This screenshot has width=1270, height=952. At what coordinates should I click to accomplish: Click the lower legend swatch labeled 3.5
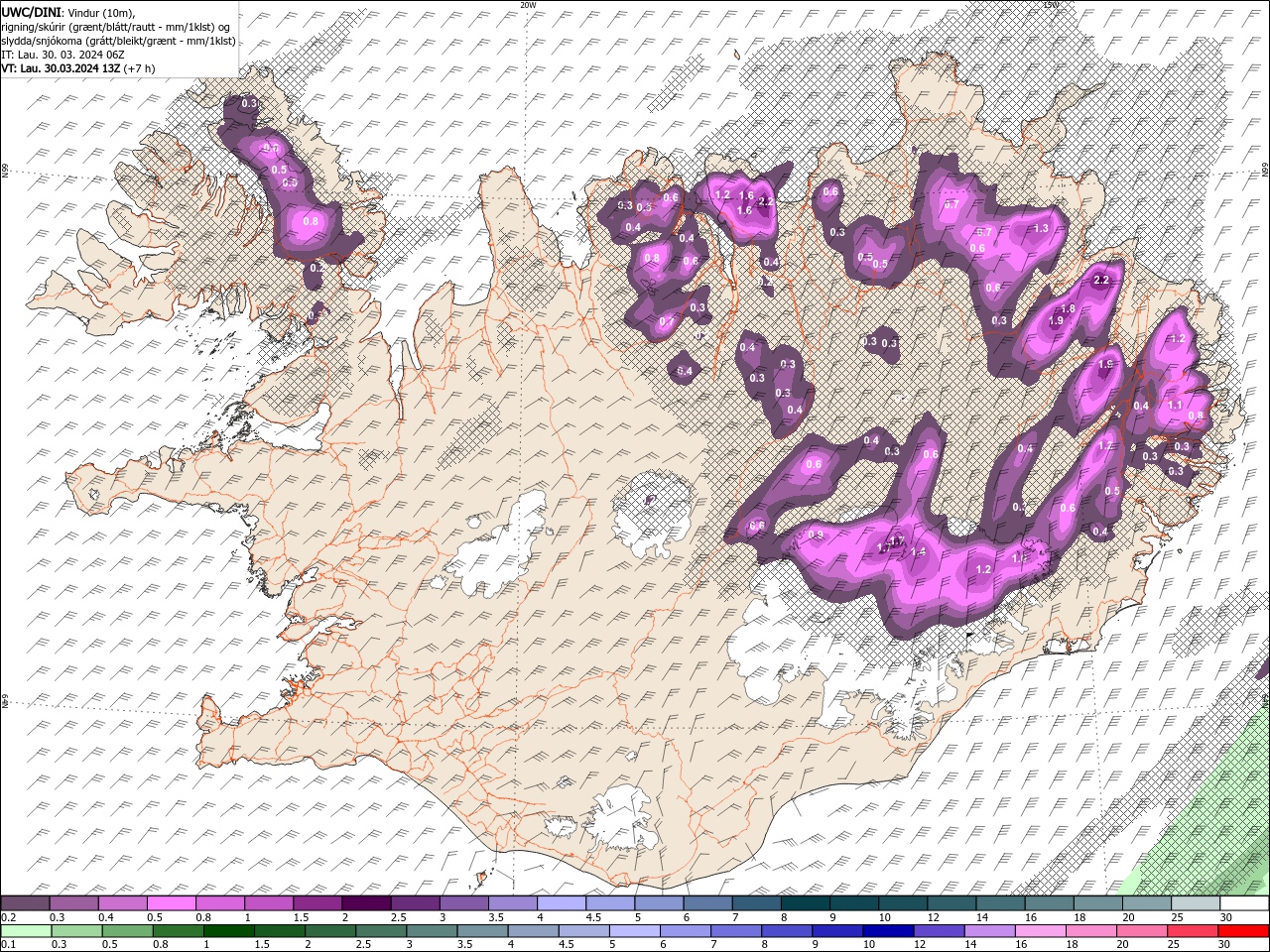click(482, 931)
